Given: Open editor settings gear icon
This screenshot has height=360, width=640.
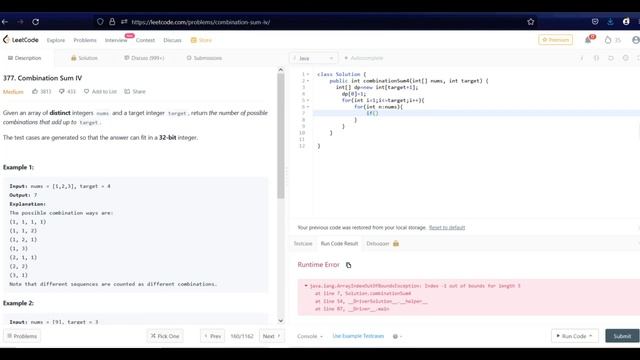Looking at the screenshot, I should point(626,58).
